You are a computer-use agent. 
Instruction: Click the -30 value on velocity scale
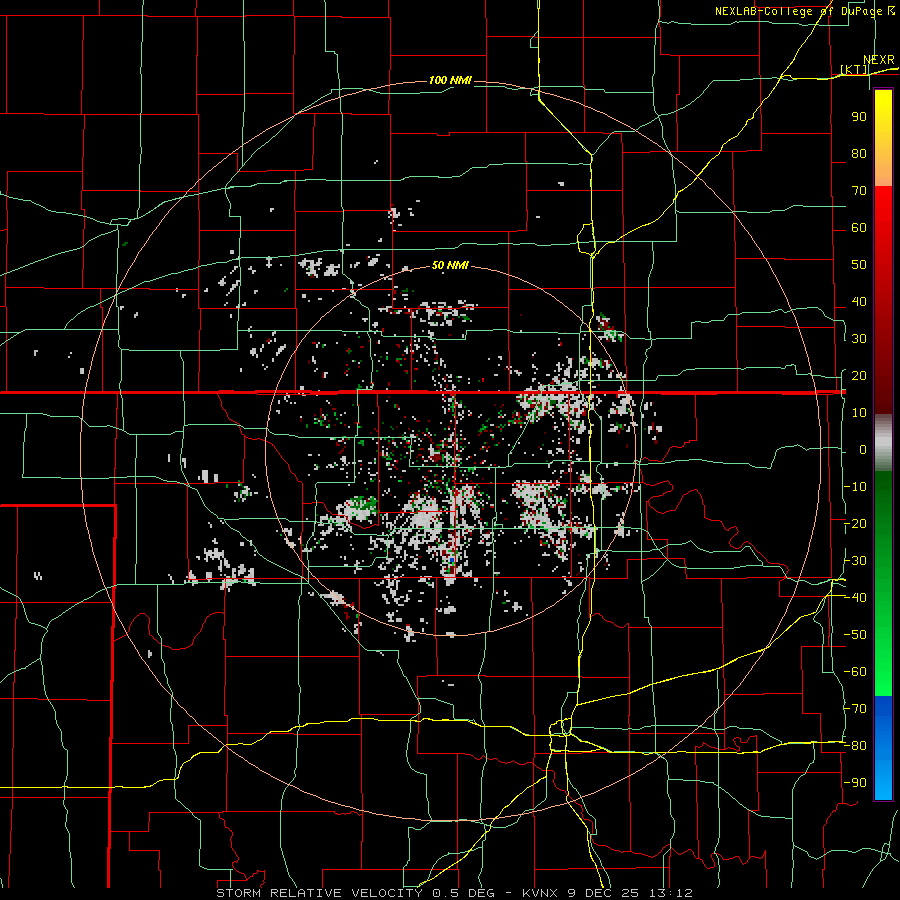click(855, 560)
